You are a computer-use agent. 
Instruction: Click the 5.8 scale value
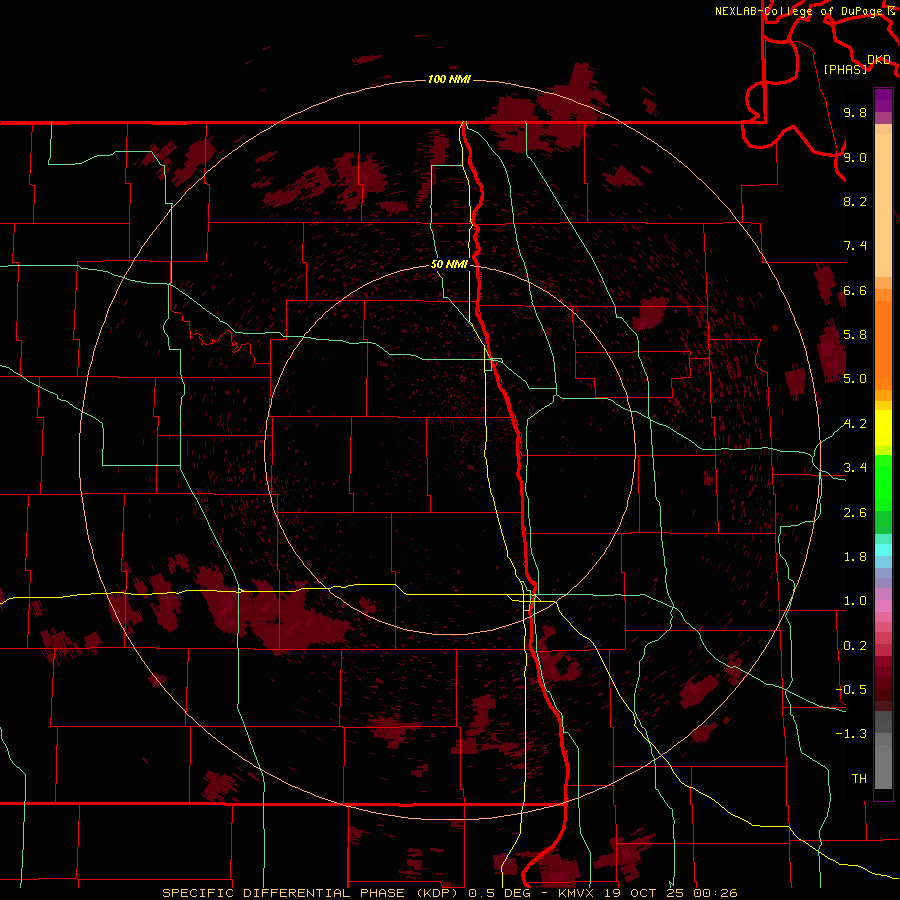tap(855, 335)
